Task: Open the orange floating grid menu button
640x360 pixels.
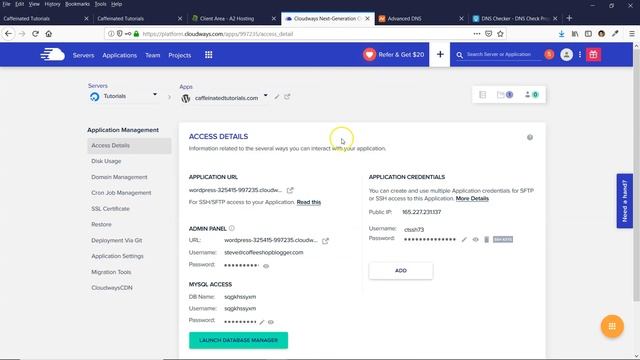Action: coord(612,326)
